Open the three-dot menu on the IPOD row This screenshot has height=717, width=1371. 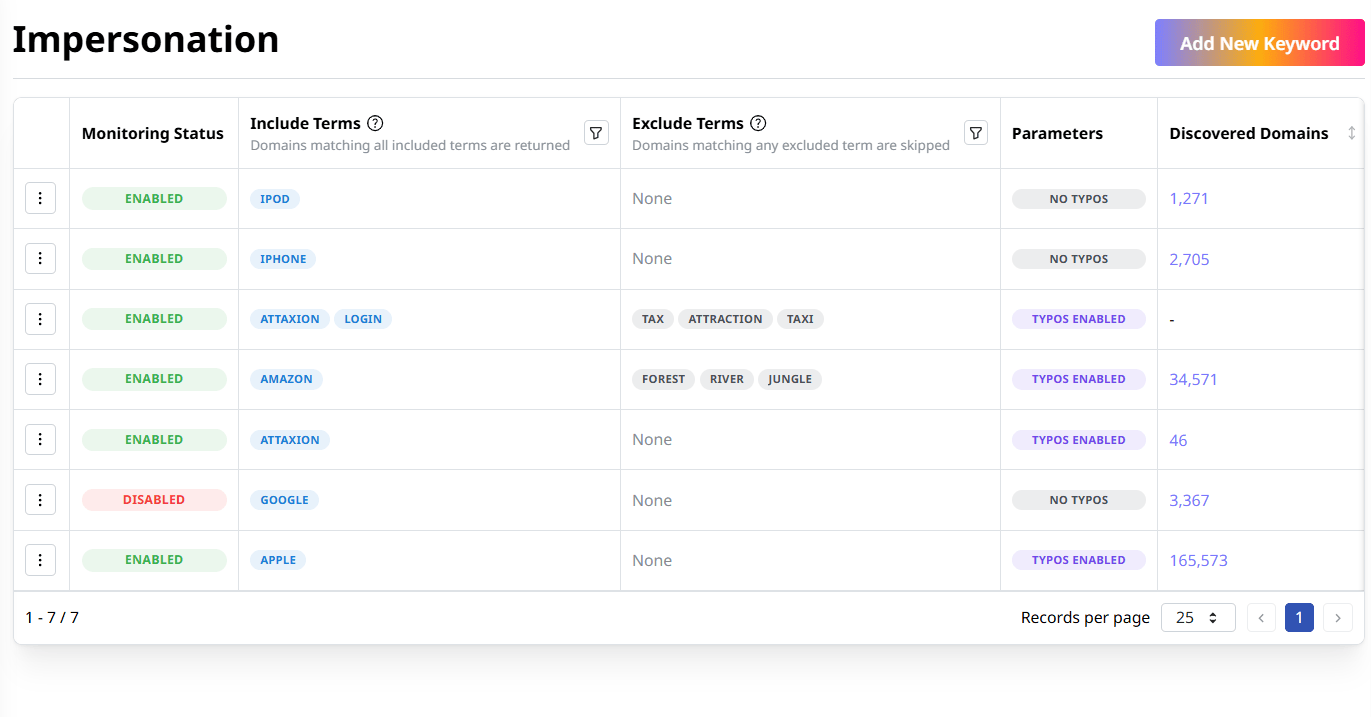point(40,197)
